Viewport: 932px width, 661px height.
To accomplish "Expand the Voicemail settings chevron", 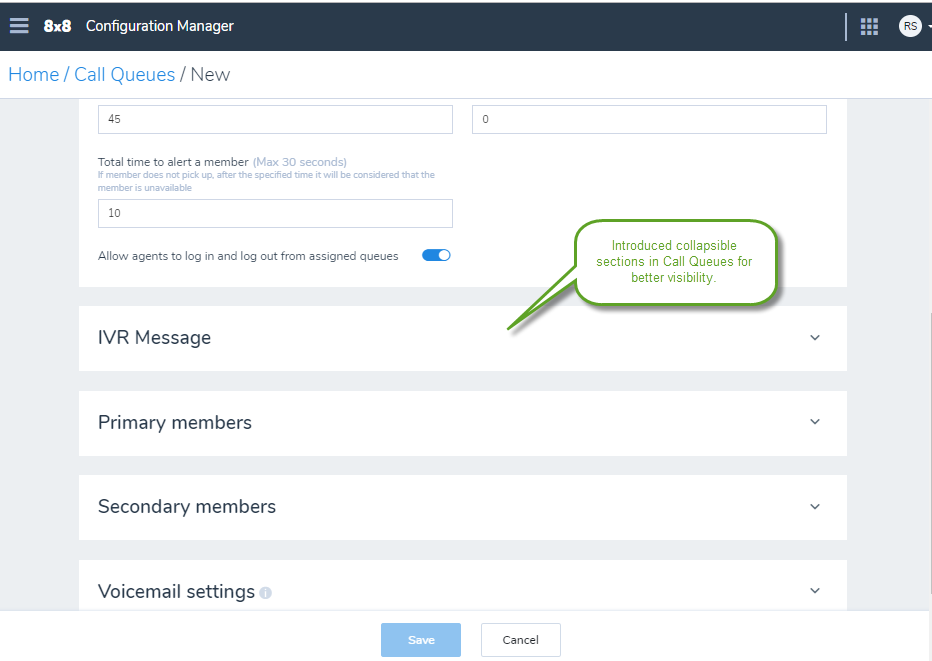I will (x=815, y=591).
